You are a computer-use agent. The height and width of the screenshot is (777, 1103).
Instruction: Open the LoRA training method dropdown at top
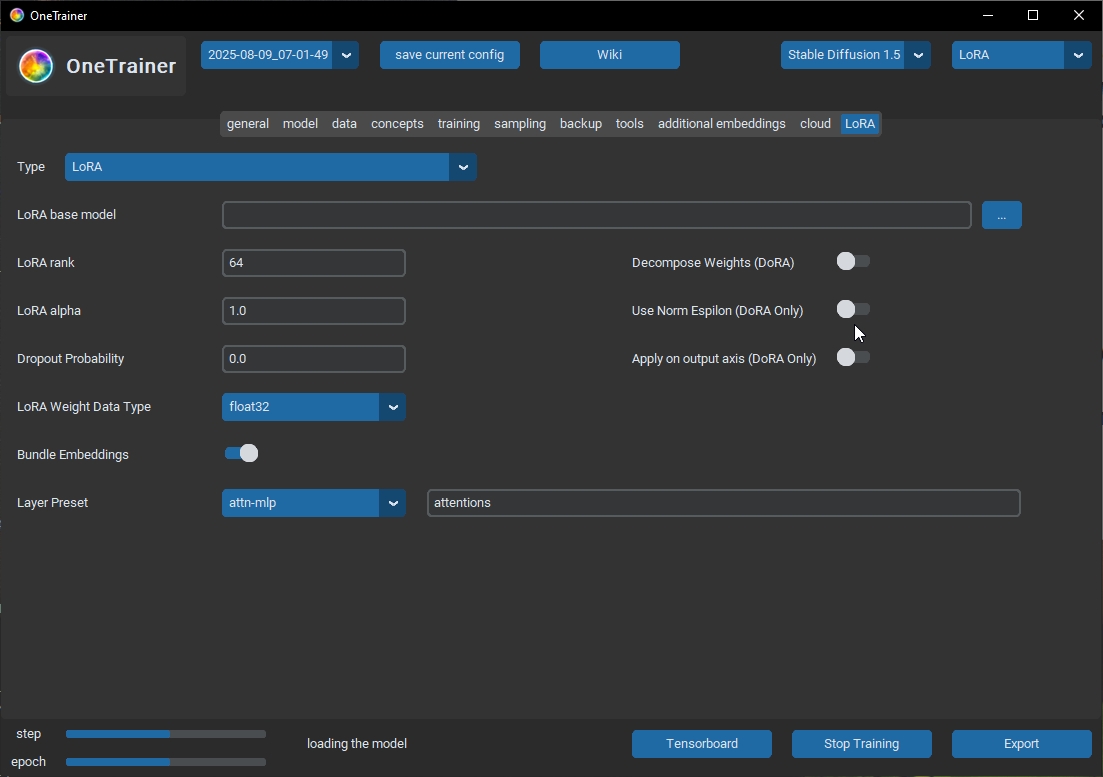1021,55
